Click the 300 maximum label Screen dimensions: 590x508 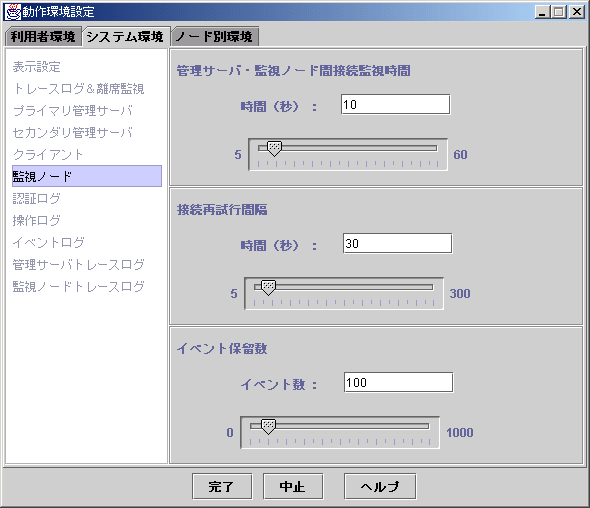point(460,294)
